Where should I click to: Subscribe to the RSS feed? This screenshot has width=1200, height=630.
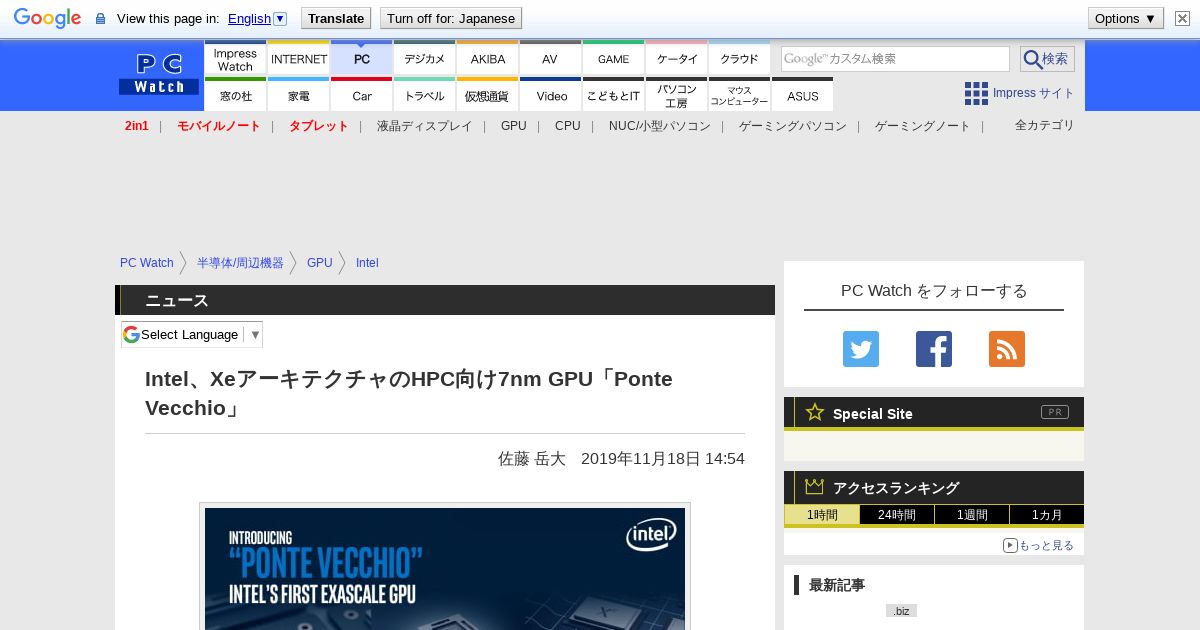tap(1007, 349)
